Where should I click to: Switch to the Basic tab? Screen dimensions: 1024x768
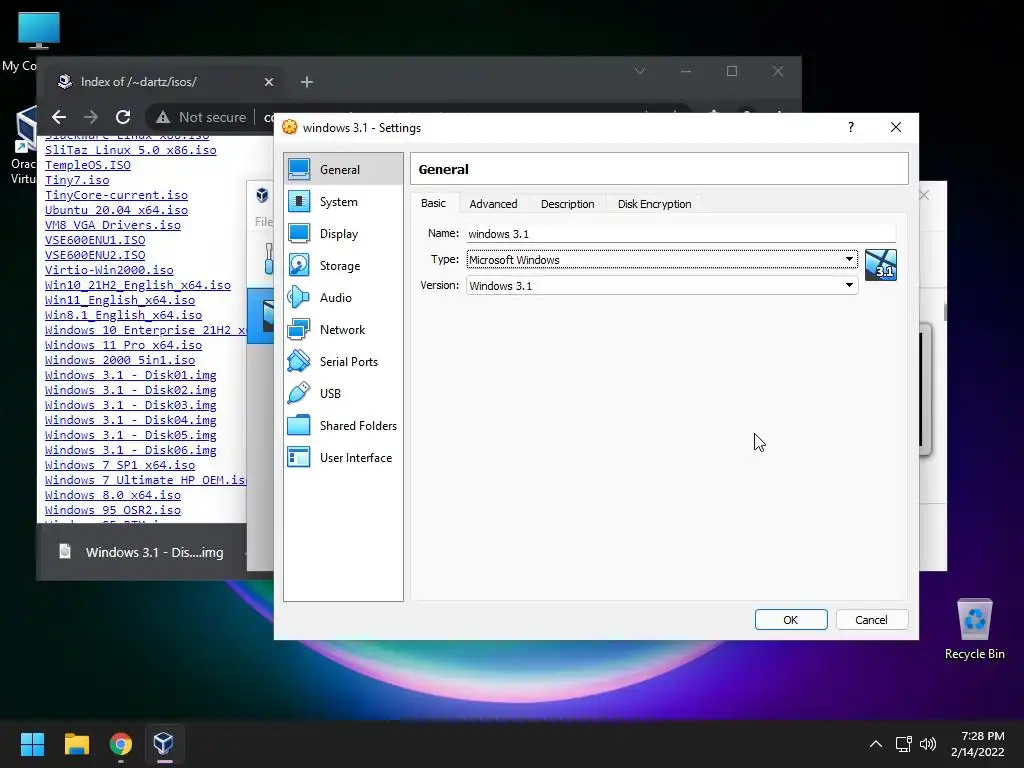coord(434,203)
